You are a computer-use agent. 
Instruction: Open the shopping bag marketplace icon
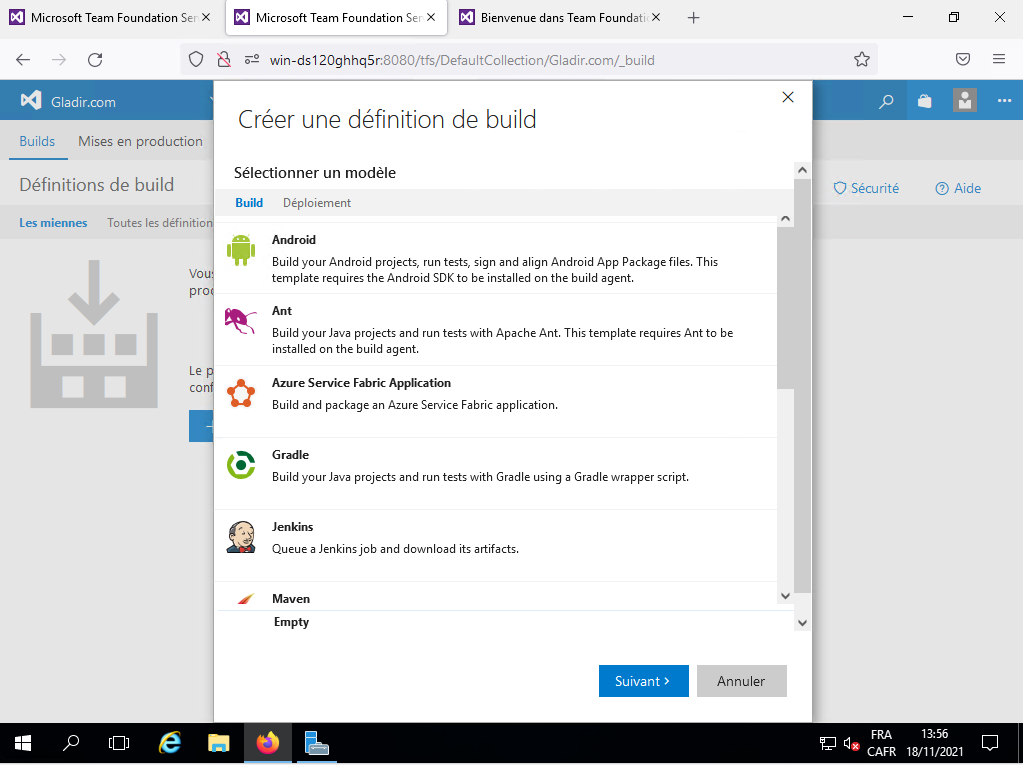point(925,101)
